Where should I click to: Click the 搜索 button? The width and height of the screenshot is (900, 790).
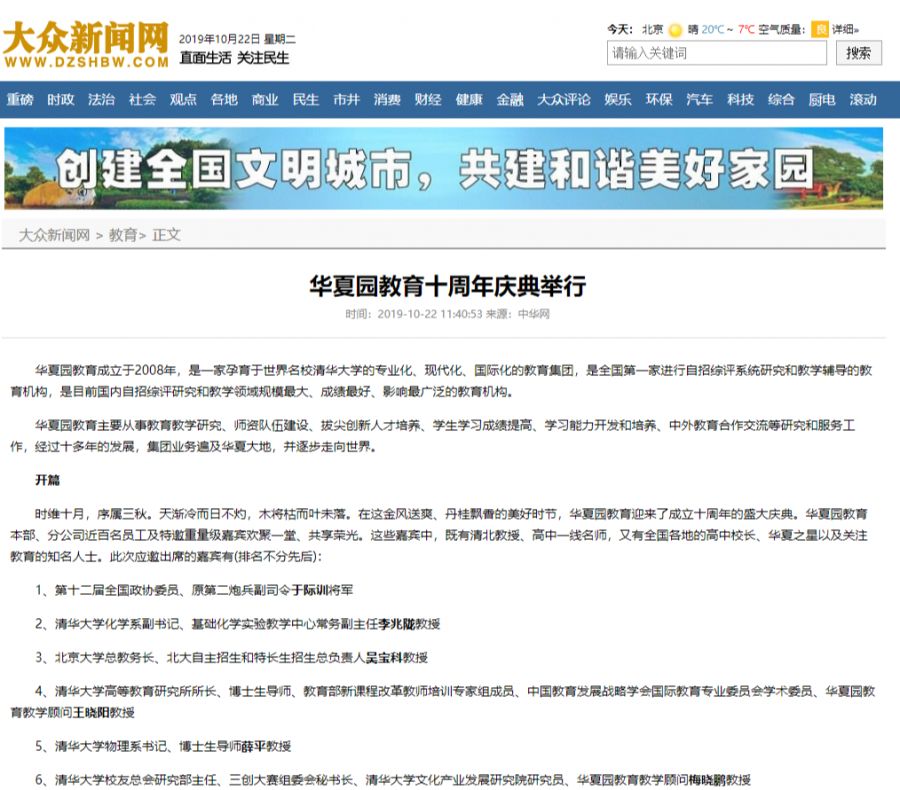click(859, 53)
